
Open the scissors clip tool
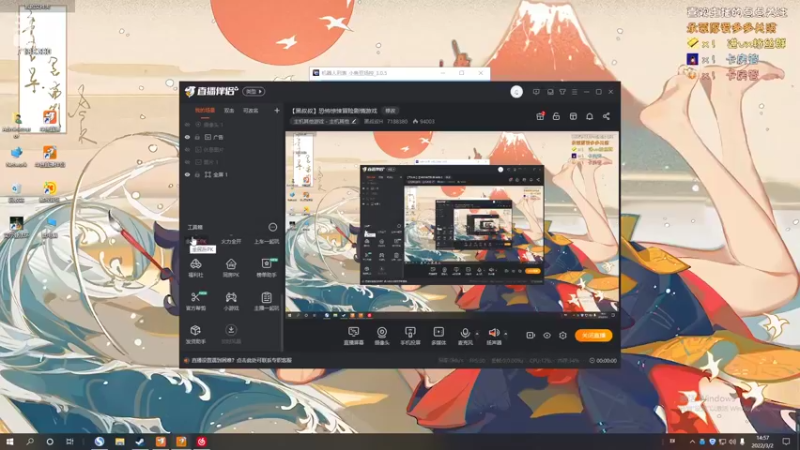(x=195, y=301)
